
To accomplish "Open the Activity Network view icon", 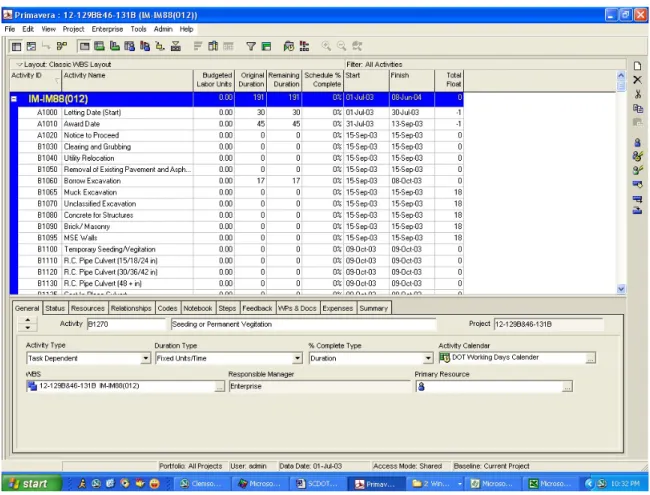I will click(x=62, y=46).
